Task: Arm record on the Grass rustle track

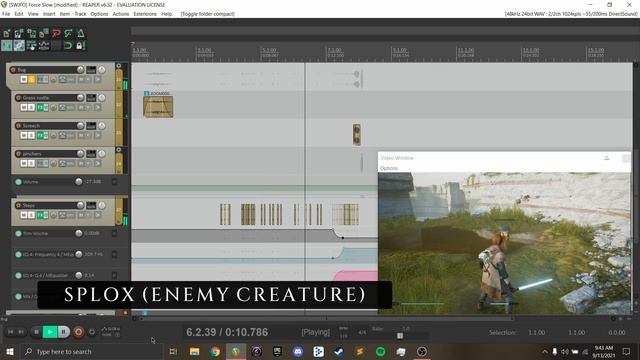Action: tap(18, 98)
